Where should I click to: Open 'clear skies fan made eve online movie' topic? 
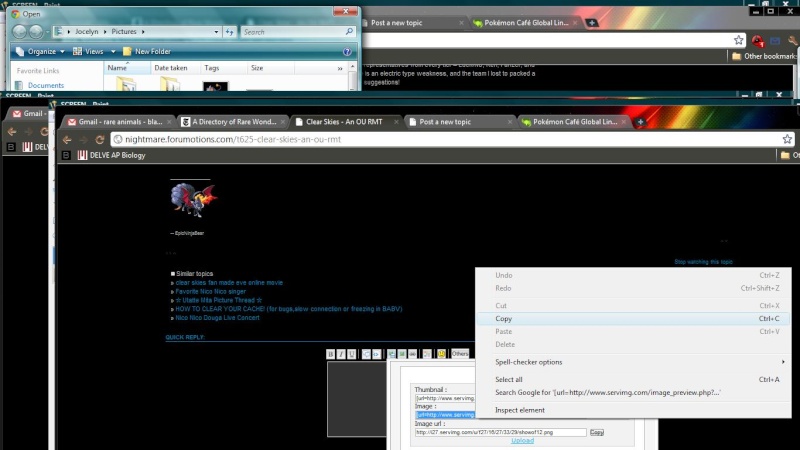tap(229, 283)
